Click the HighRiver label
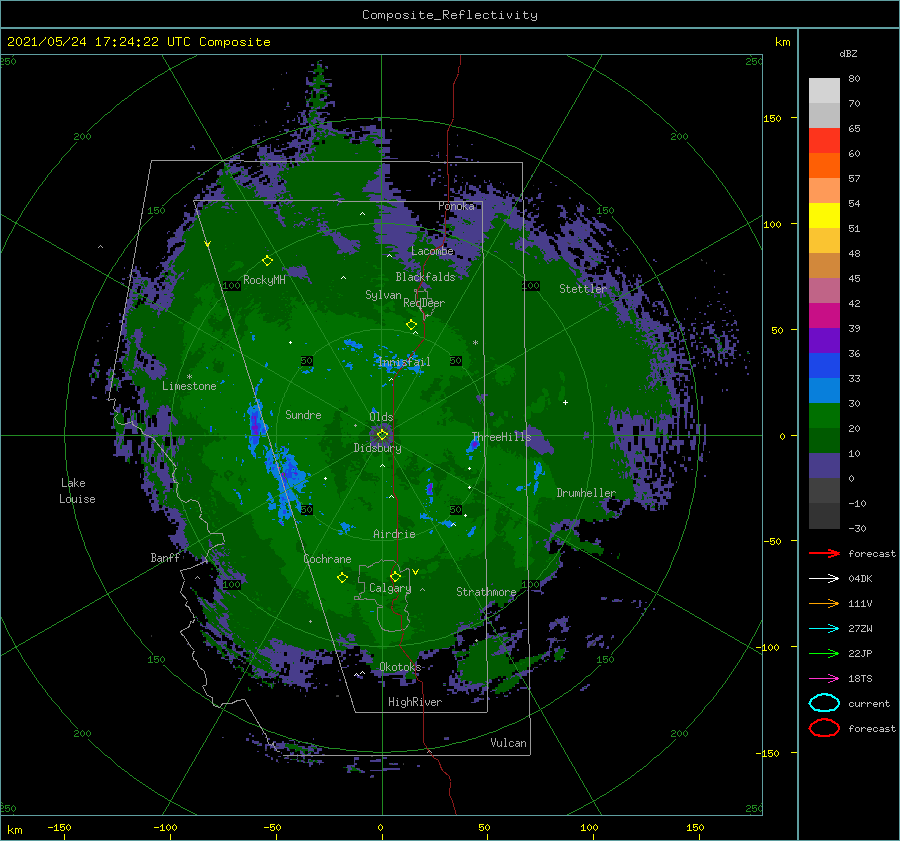This screenshot has height=841, width=900. 415,702
